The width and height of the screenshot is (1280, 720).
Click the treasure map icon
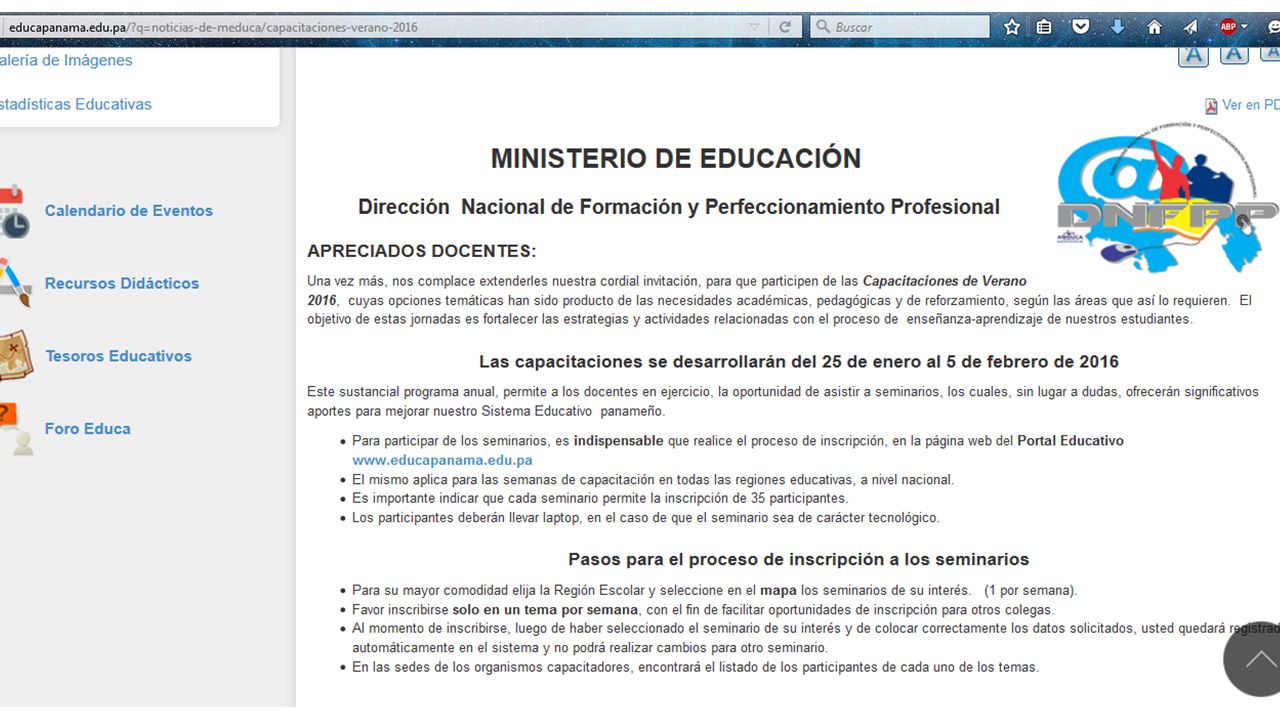tap(16, 356)
